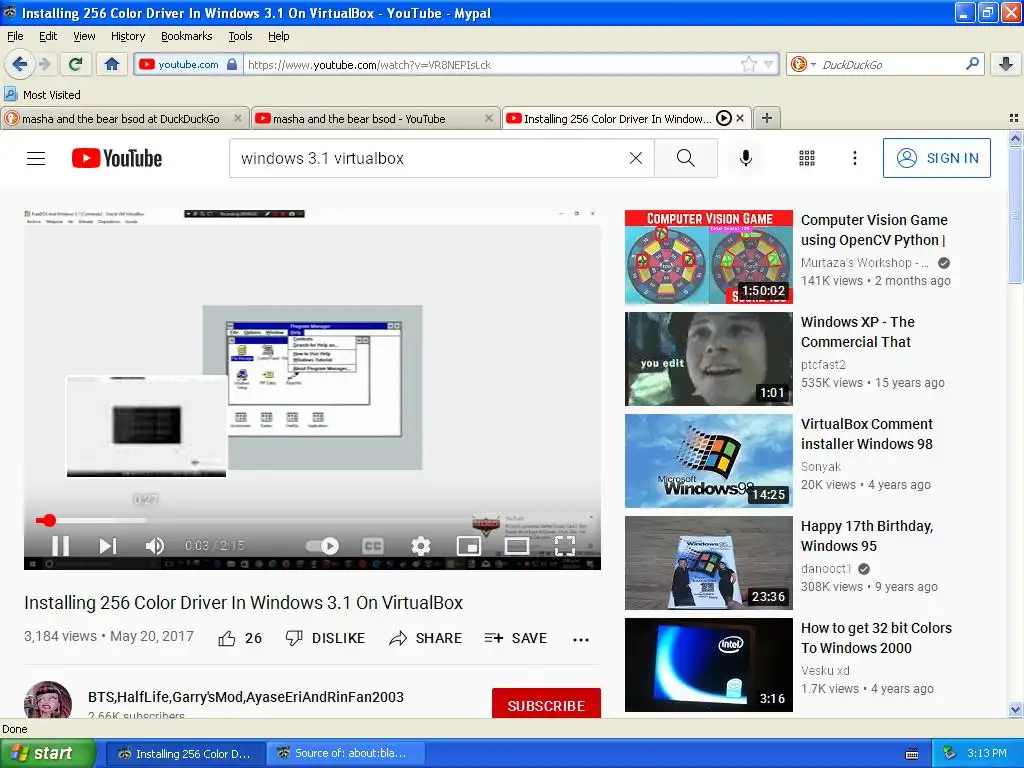Viewport: 1024px width, 768px height.
Task: Open the channel avatar image
Action: point(48,699)
